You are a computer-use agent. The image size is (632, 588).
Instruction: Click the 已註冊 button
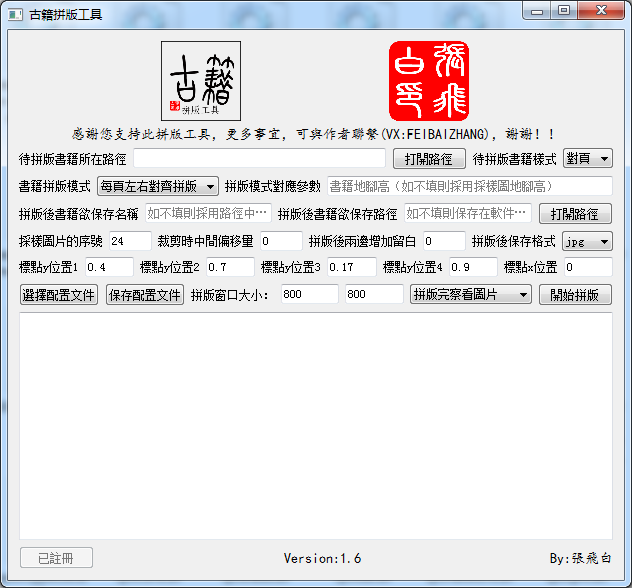pyautogui.click(x=56, y=558)
